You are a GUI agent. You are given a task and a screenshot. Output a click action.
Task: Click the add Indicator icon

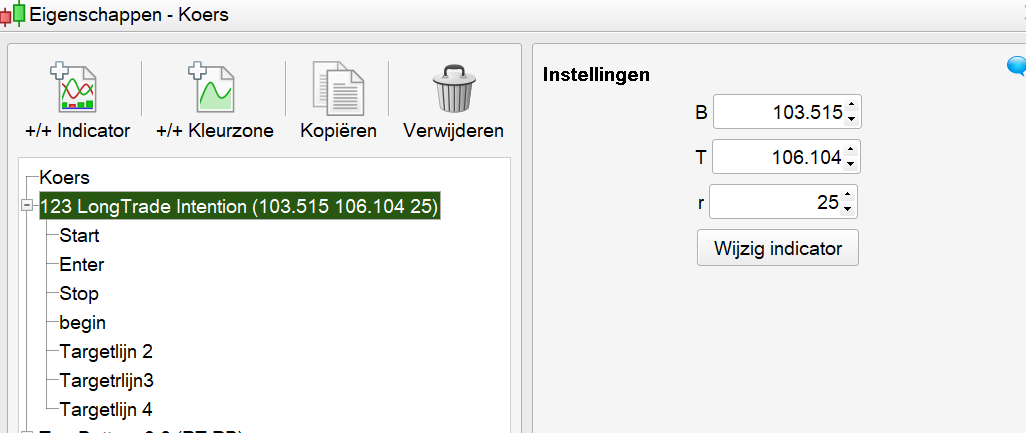coord(77,88)
